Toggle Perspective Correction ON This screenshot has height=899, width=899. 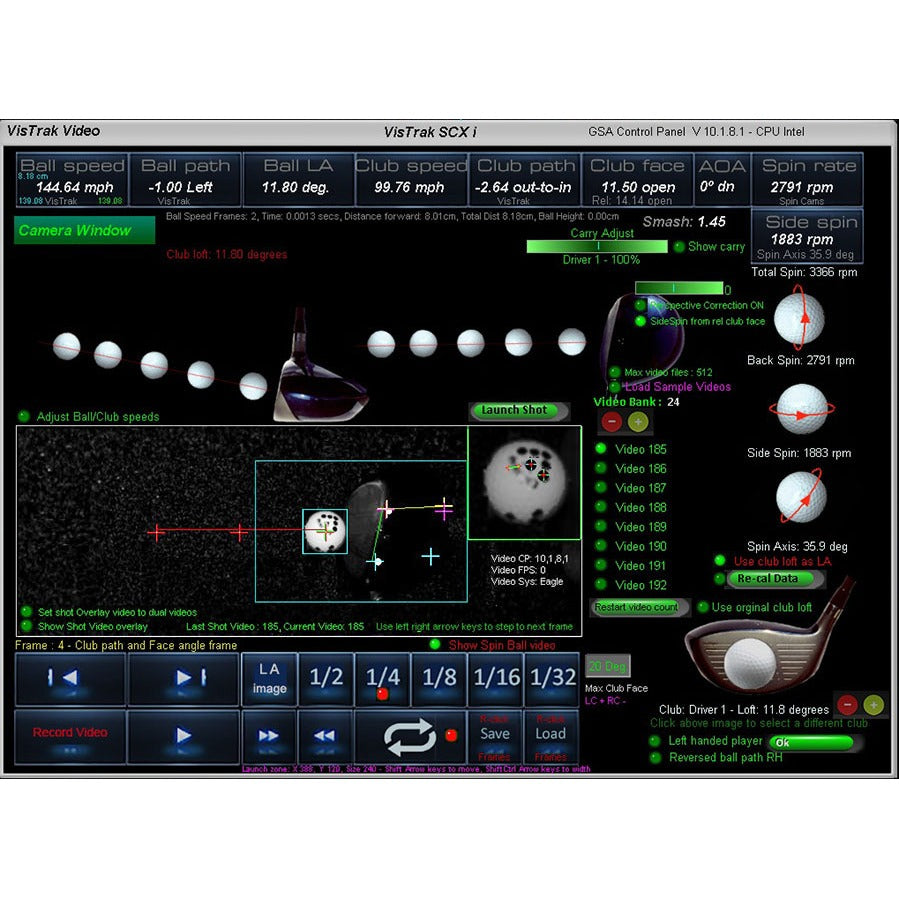tap(640, 305)
